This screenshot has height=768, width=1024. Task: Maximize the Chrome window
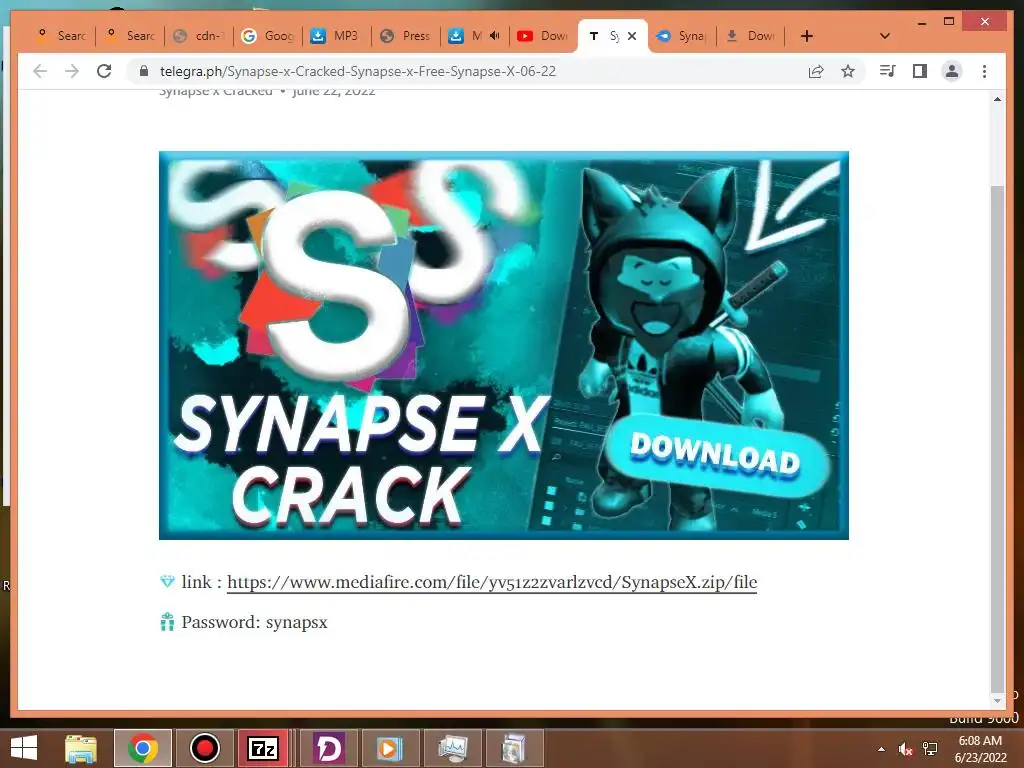tap(949, 22)
